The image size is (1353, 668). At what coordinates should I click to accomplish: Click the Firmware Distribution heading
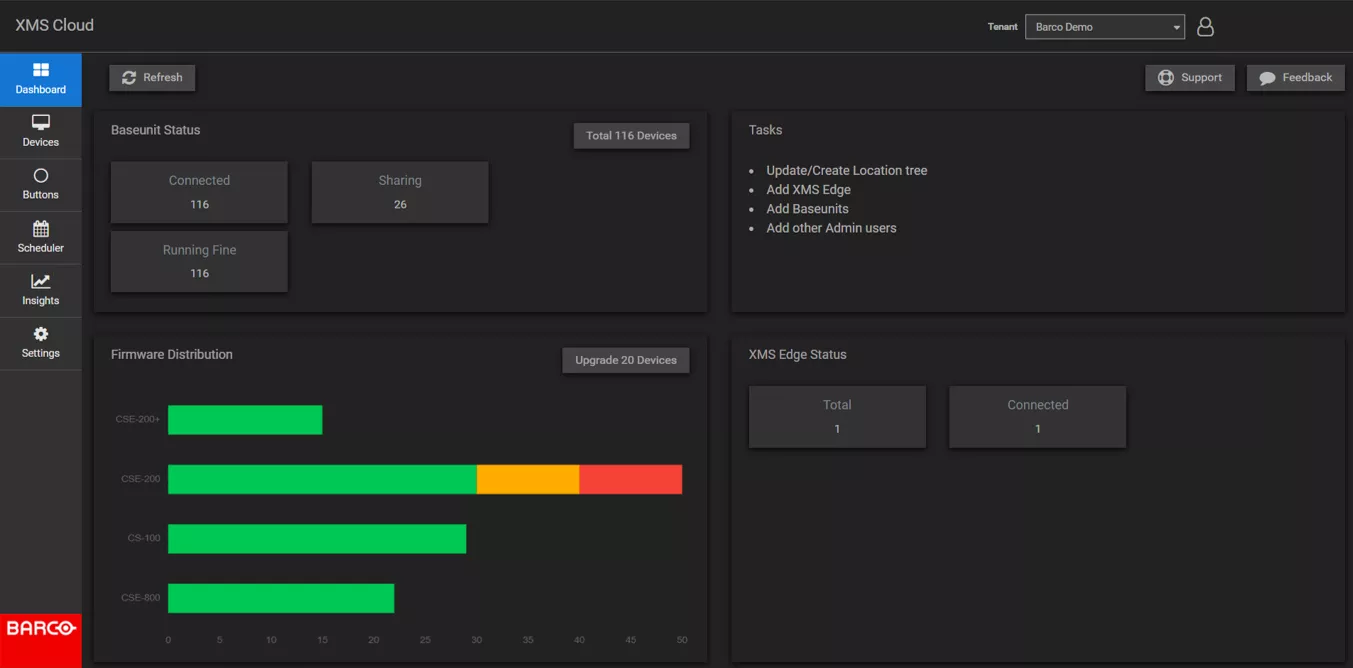172,354
